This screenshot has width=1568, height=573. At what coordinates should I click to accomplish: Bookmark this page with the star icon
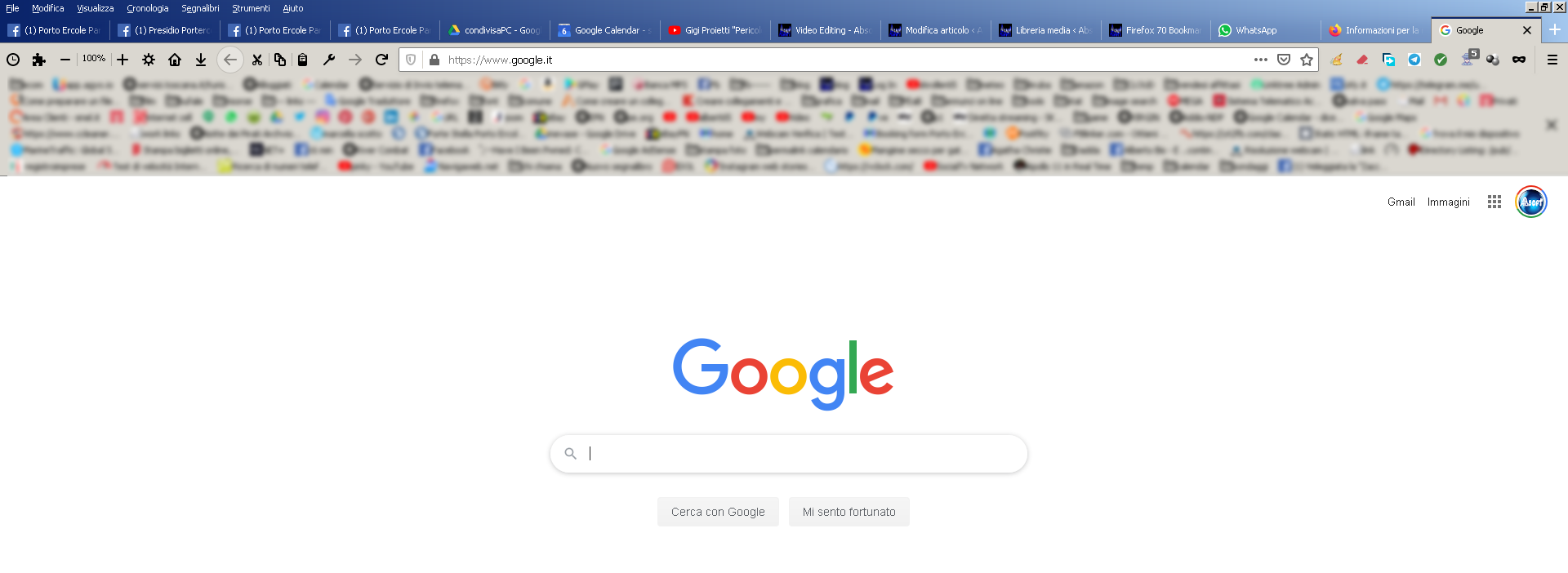click(1307, 60)
